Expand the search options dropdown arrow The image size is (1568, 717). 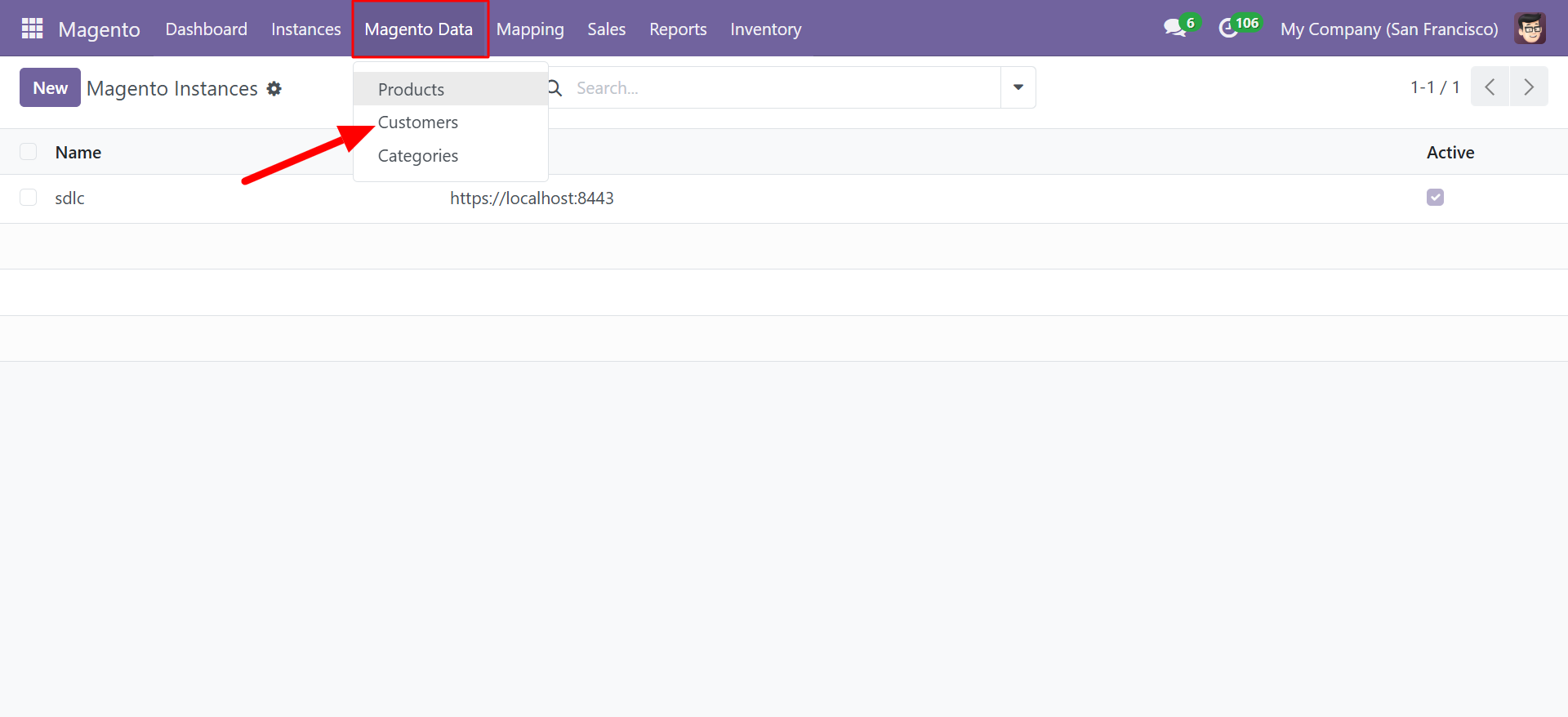tap(1018, 87)
